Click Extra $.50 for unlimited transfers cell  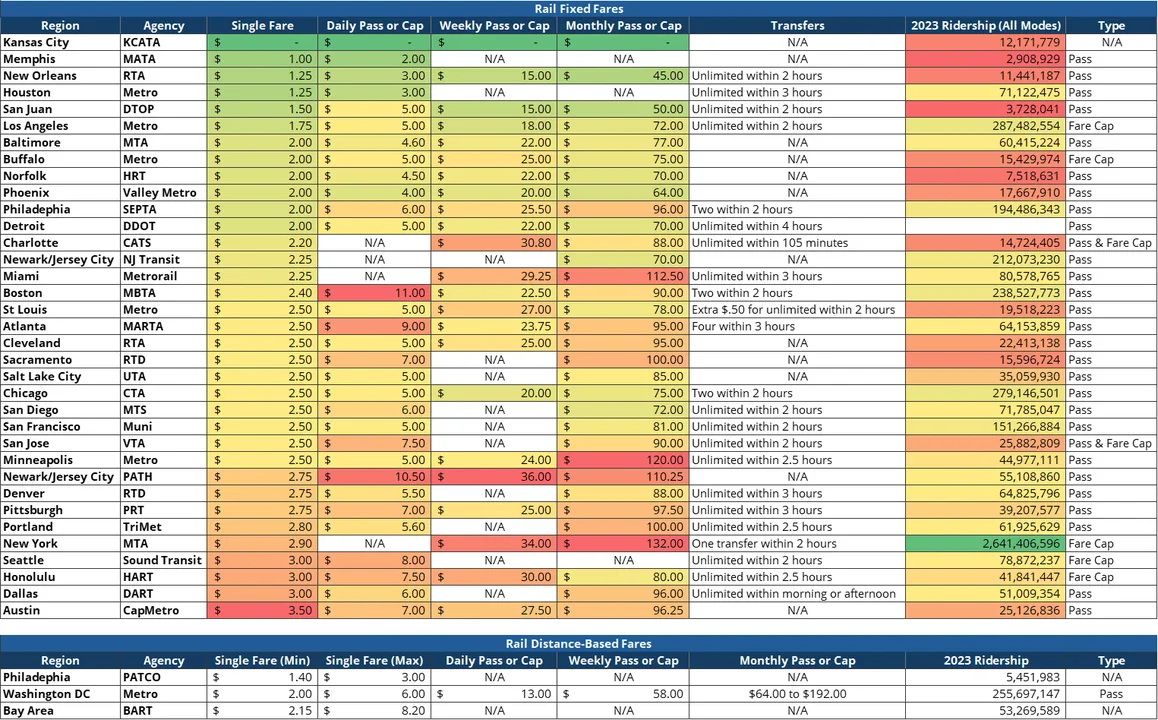tap(797, 309)
